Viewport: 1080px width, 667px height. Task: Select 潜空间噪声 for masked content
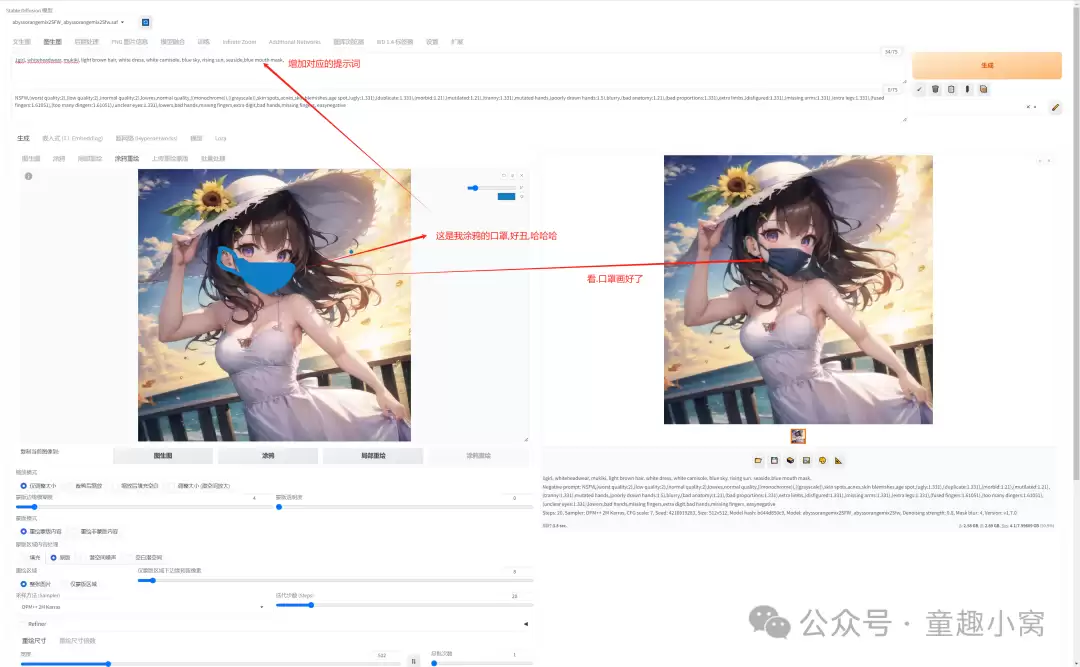(97, 557)
